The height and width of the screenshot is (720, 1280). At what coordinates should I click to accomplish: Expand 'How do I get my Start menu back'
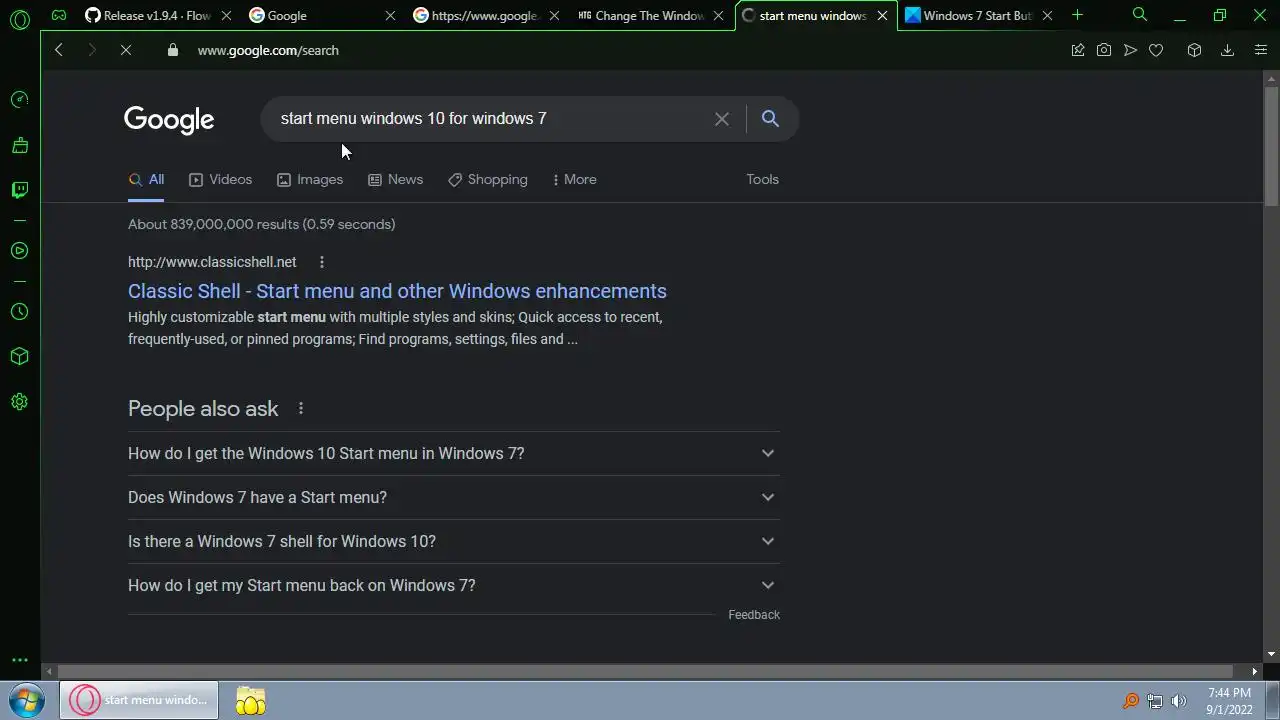(454, 585)
